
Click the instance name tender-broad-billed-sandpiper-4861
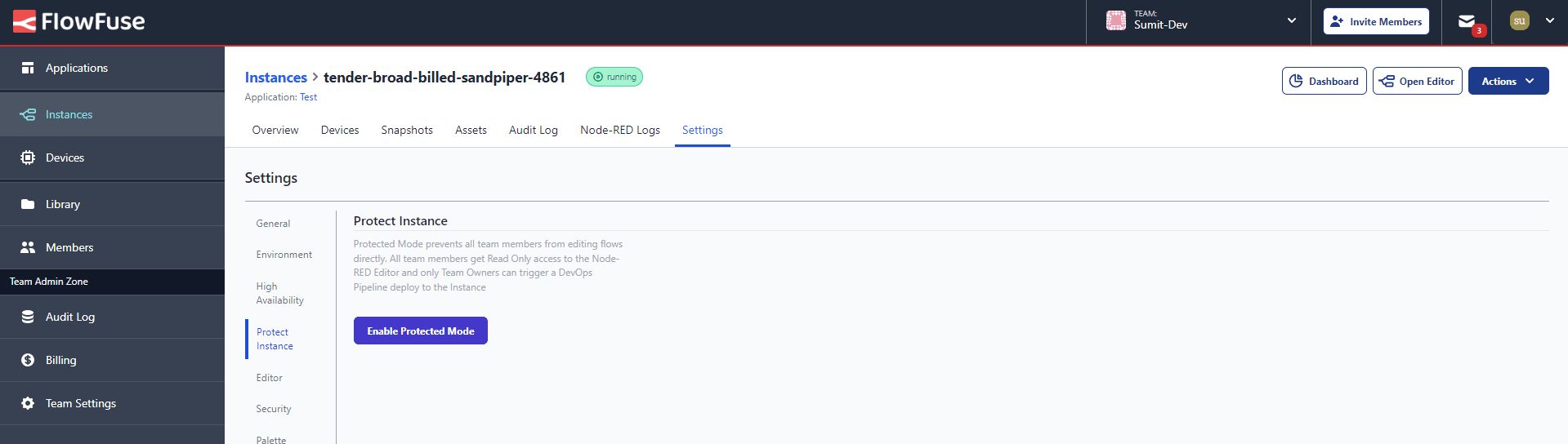click(x=444, y=78)
